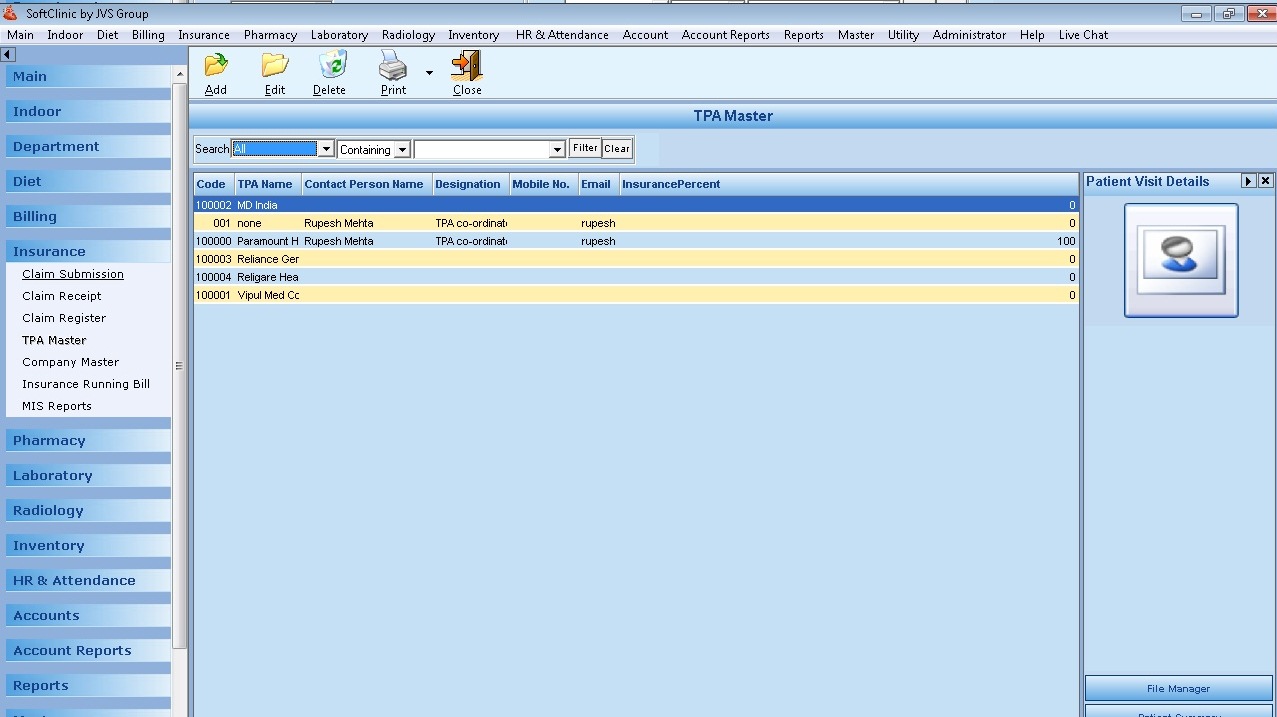Select the Print icon

[391, 66]
